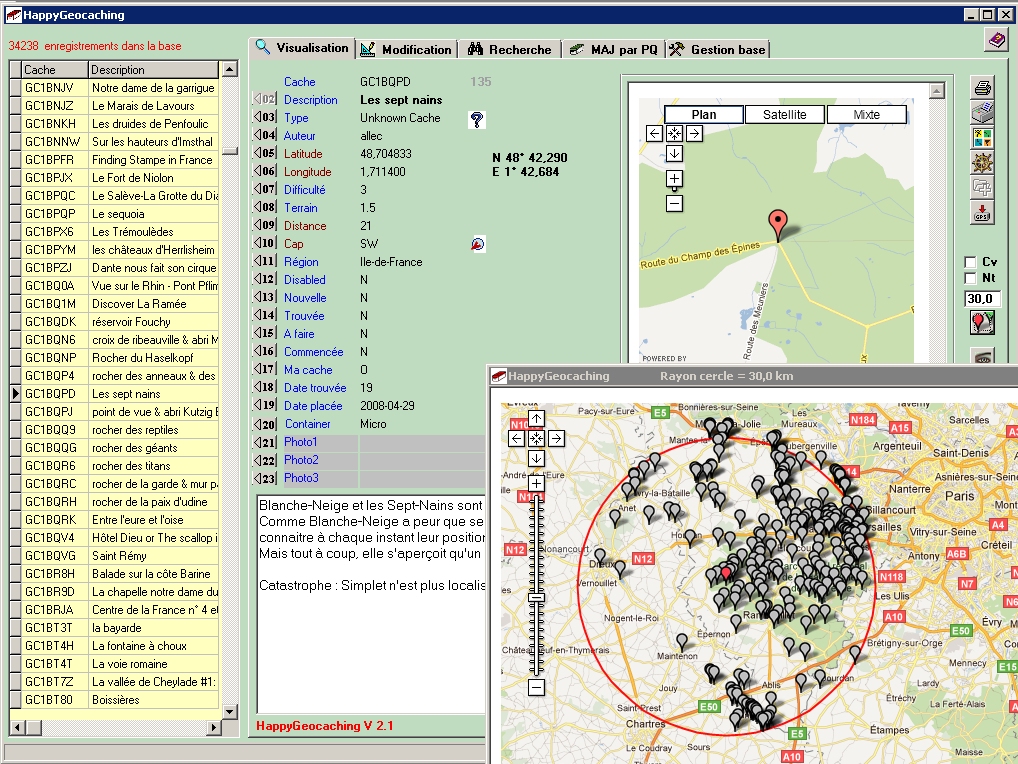
Task: Open the help book icon
Action: point(996,39)
